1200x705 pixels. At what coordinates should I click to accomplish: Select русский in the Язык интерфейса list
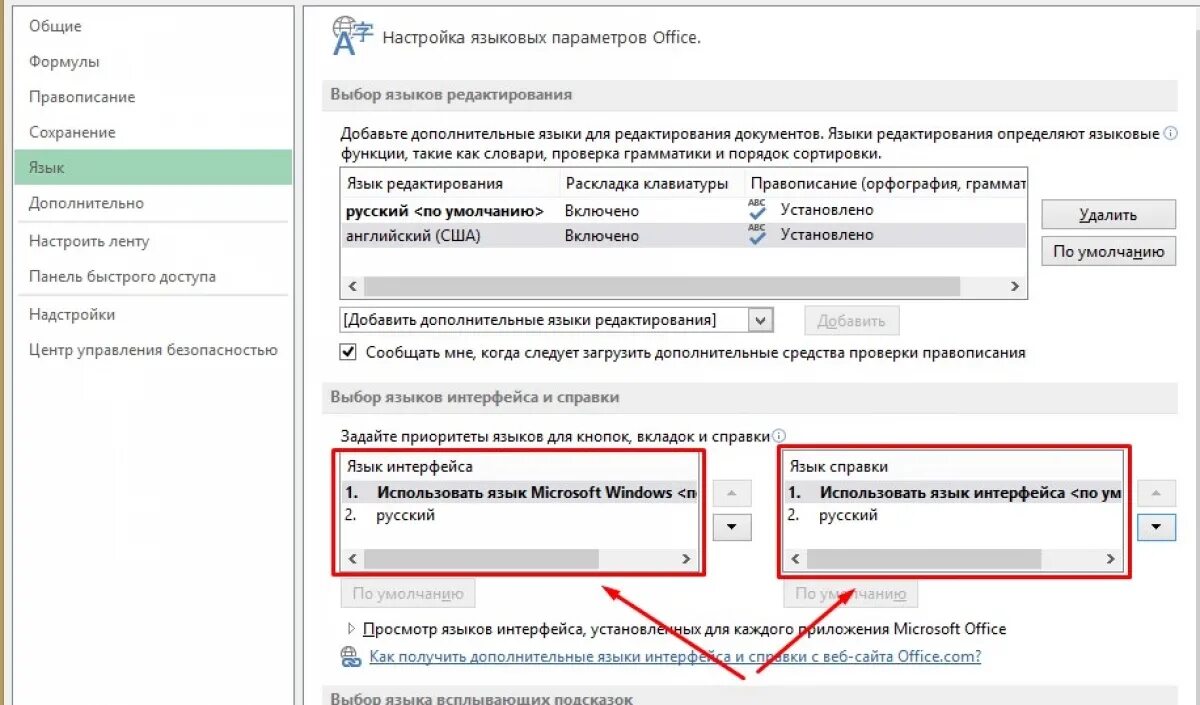click(x=521, y=516)
